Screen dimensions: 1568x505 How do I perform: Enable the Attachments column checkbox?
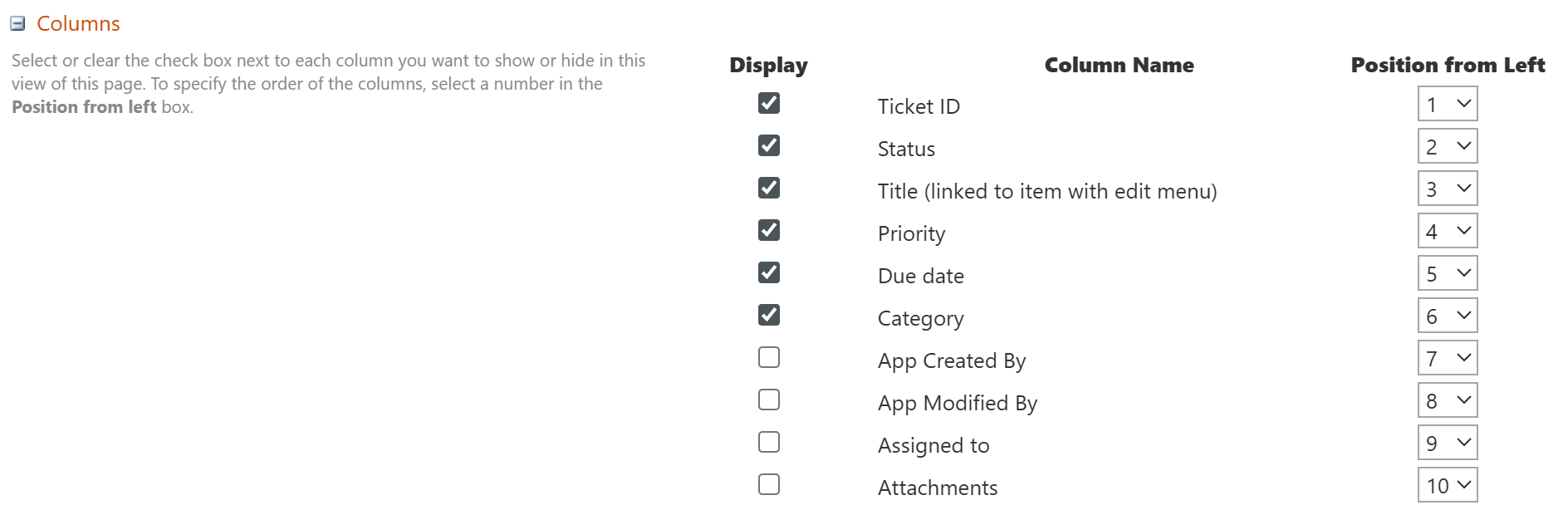coord(769,484)
